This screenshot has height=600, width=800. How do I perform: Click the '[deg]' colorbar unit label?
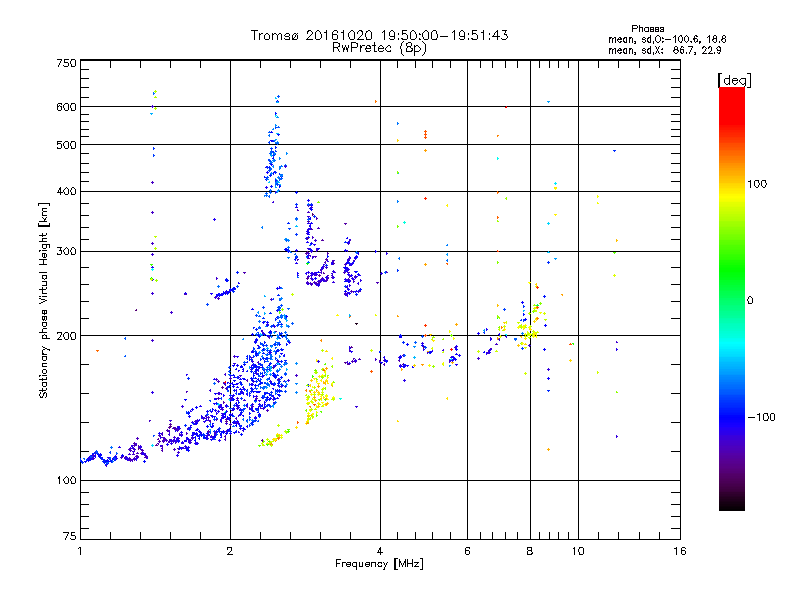tap(734, 80)
